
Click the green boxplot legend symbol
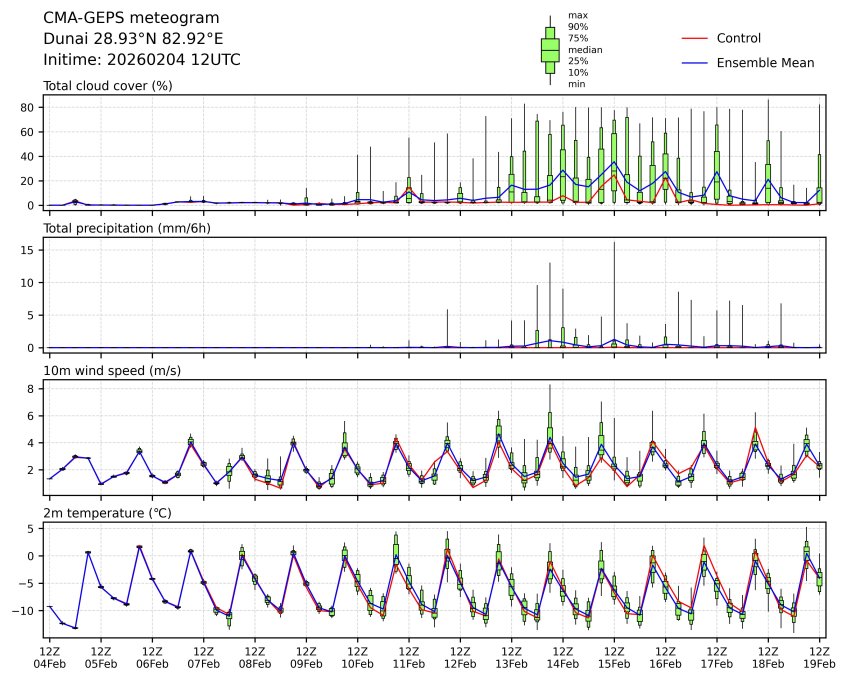(x=550, y=50)
